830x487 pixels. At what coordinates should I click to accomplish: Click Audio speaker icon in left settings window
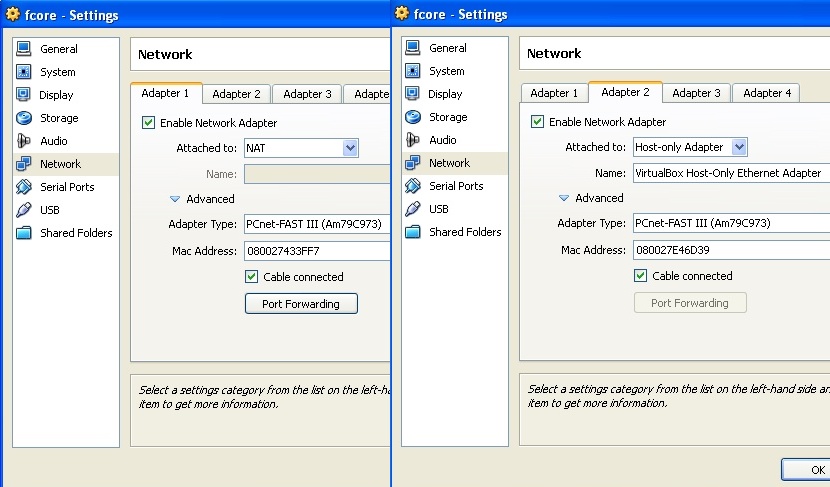point(24,141)
